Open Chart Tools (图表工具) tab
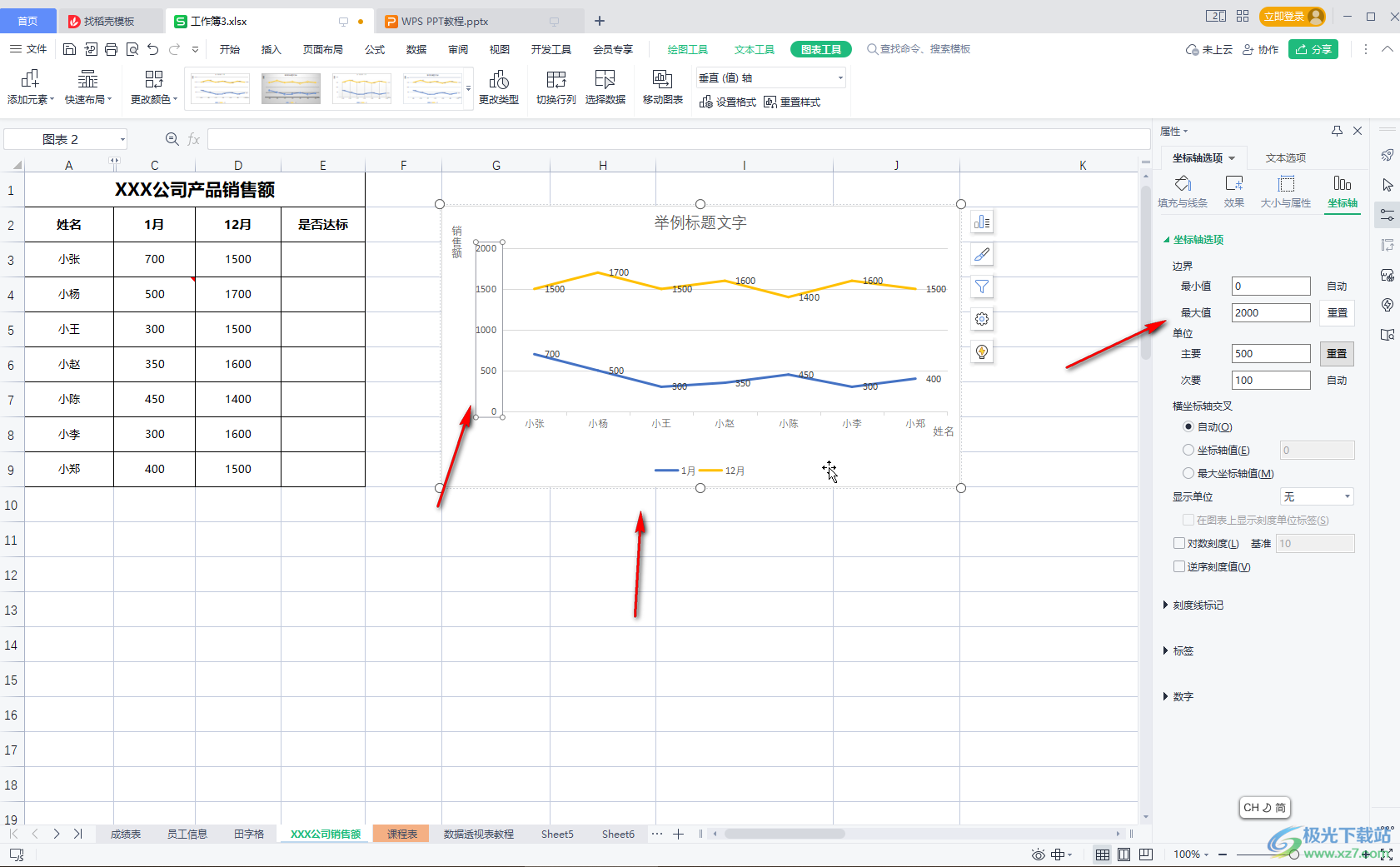Image resolution: width=1400 pixels, height=867 pixels. point(821,49)
